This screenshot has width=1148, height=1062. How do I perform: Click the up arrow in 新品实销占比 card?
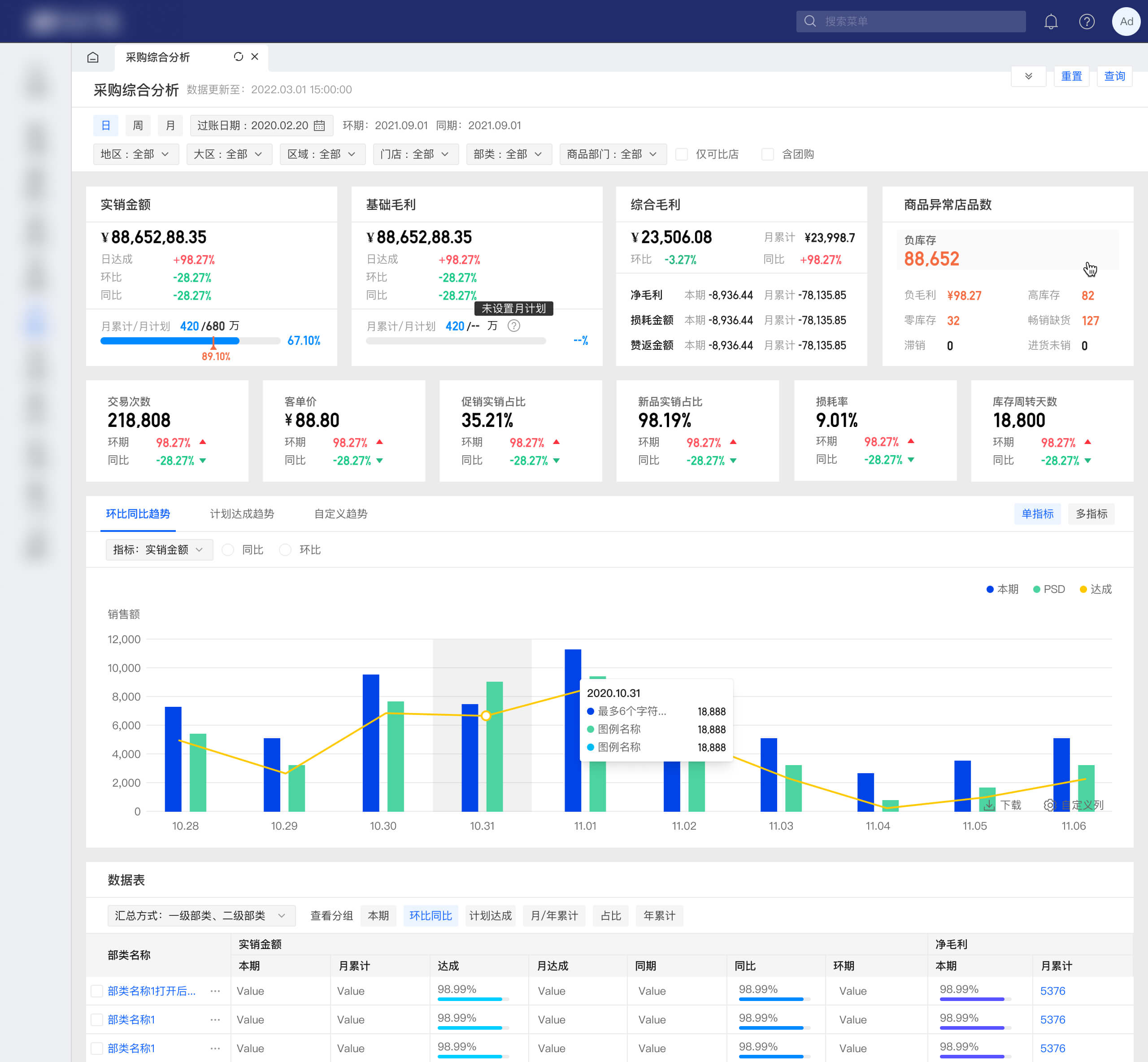point(733,442)
